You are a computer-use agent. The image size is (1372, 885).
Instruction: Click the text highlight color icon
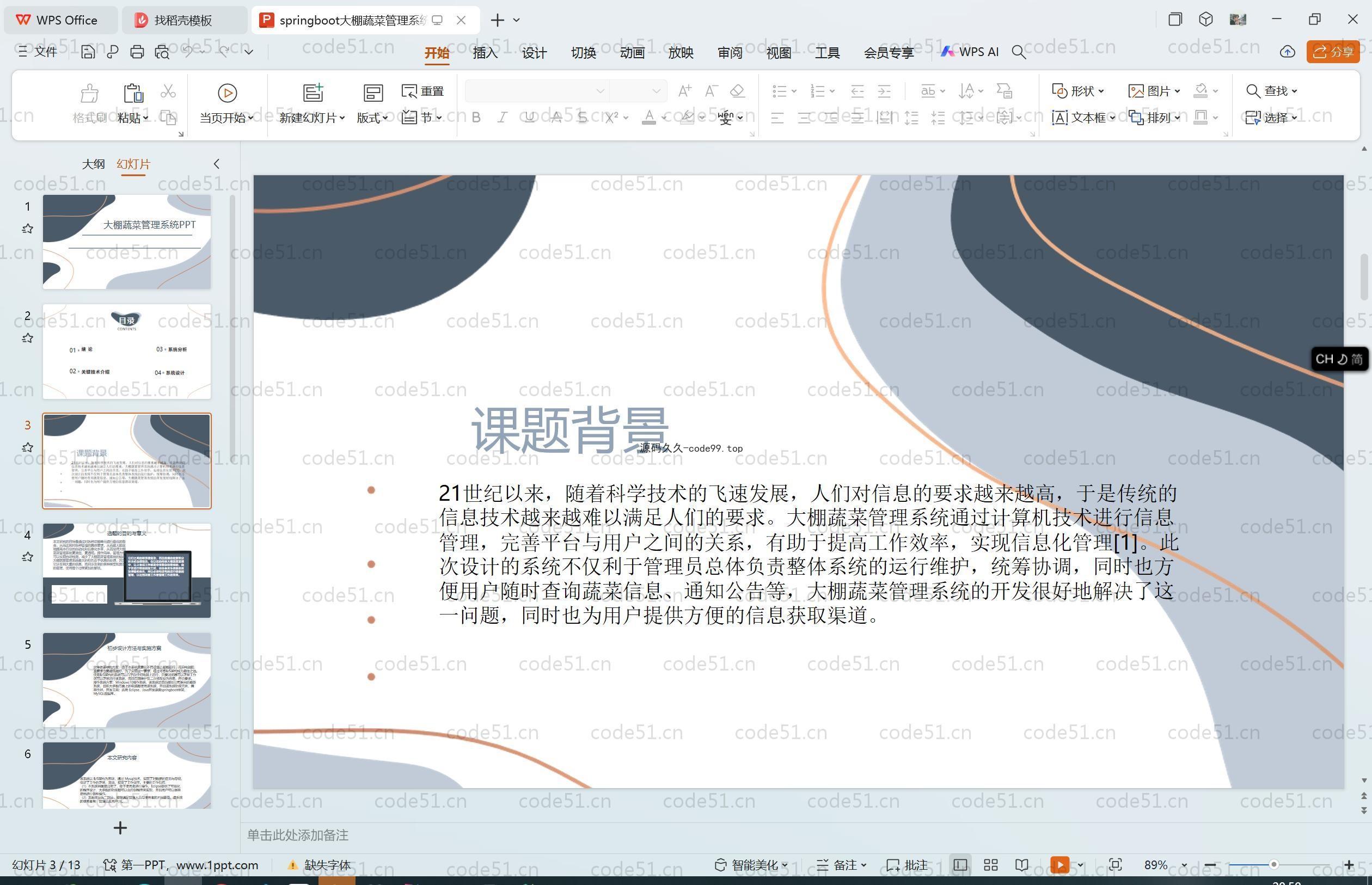(687, 118)
